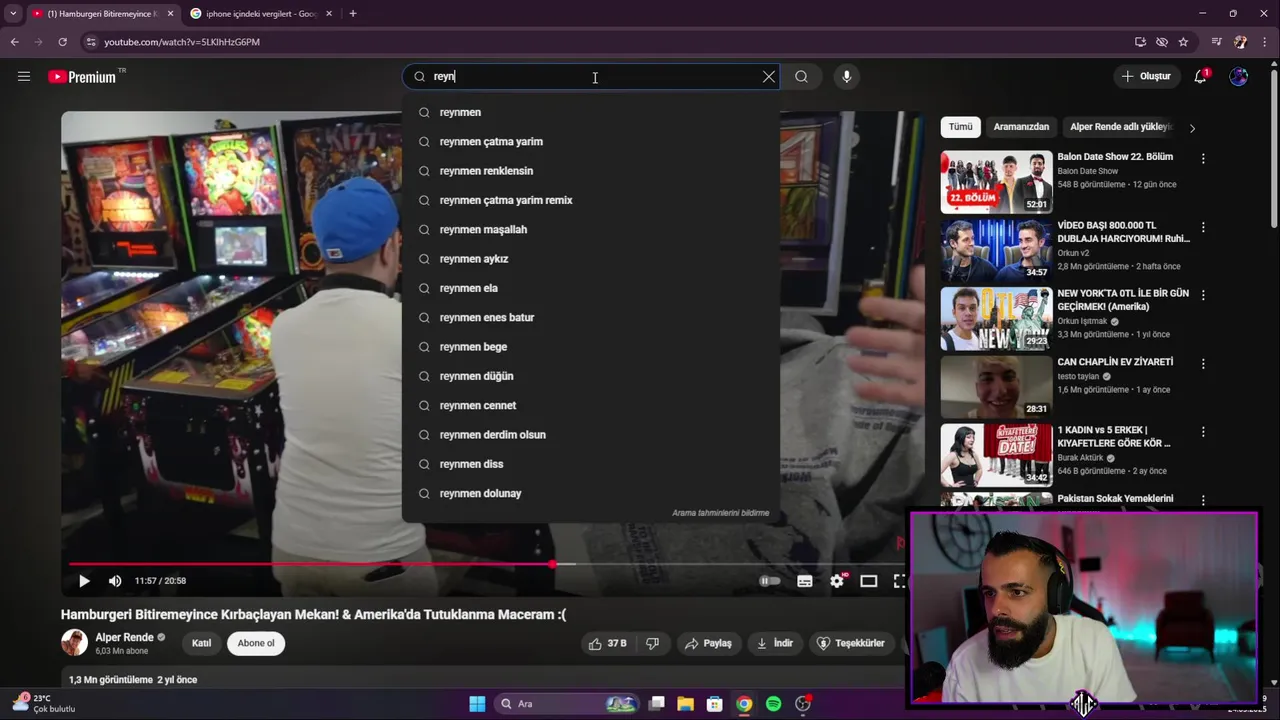This screenshot has width=1280, height=720.
Task: Select the Aramanızdan filter chip
Action: [1021, 127]
